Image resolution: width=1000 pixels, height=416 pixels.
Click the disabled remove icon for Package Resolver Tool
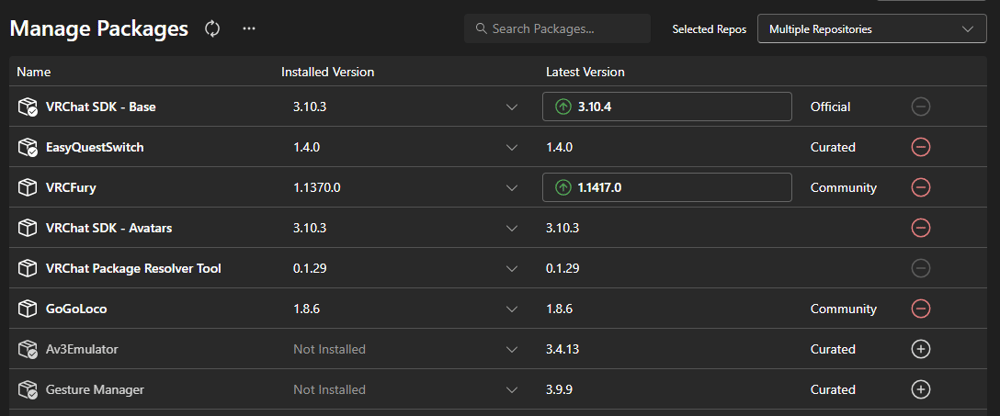coord(920,269)
